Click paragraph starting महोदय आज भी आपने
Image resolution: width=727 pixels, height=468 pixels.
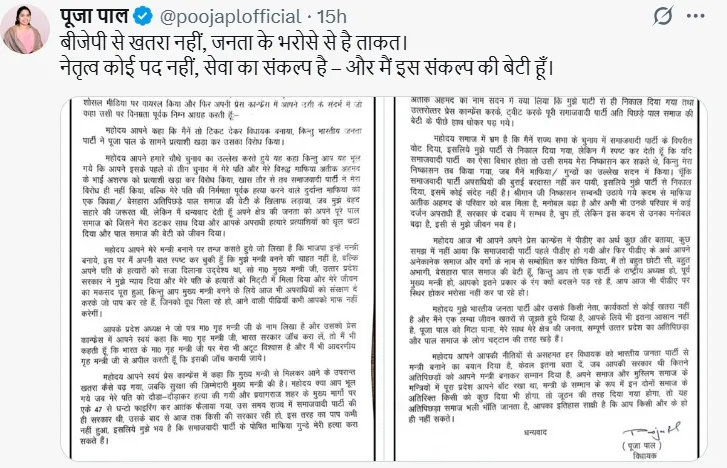(550, 266)
